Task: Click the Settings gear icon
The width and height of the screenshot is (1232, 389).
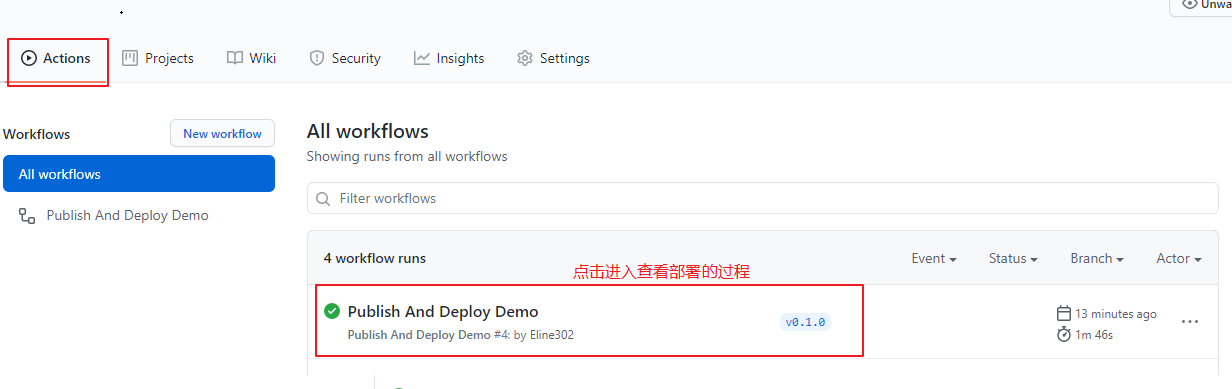Action: pos(525,58)
